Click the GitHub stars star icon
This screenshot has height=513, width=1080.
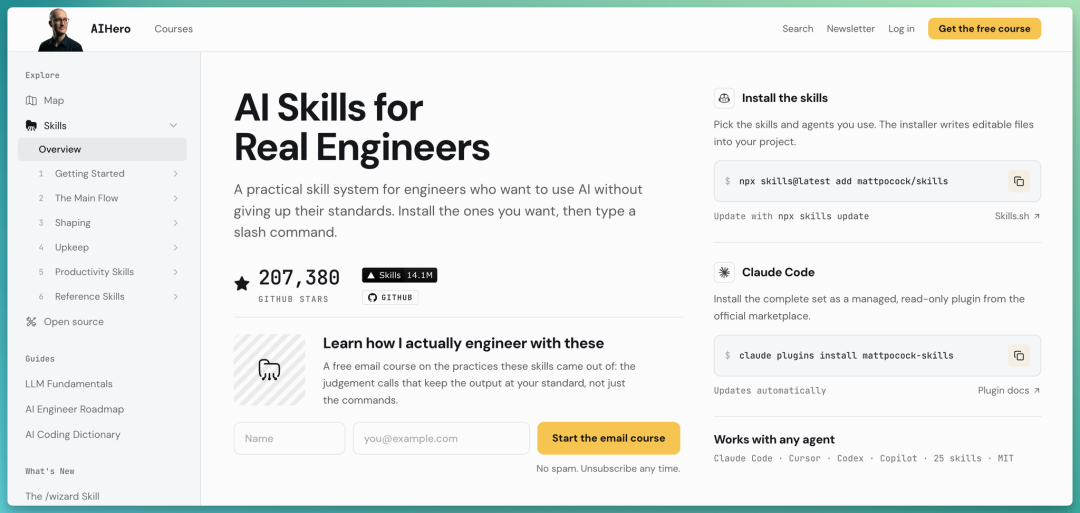tap(242, 283)
